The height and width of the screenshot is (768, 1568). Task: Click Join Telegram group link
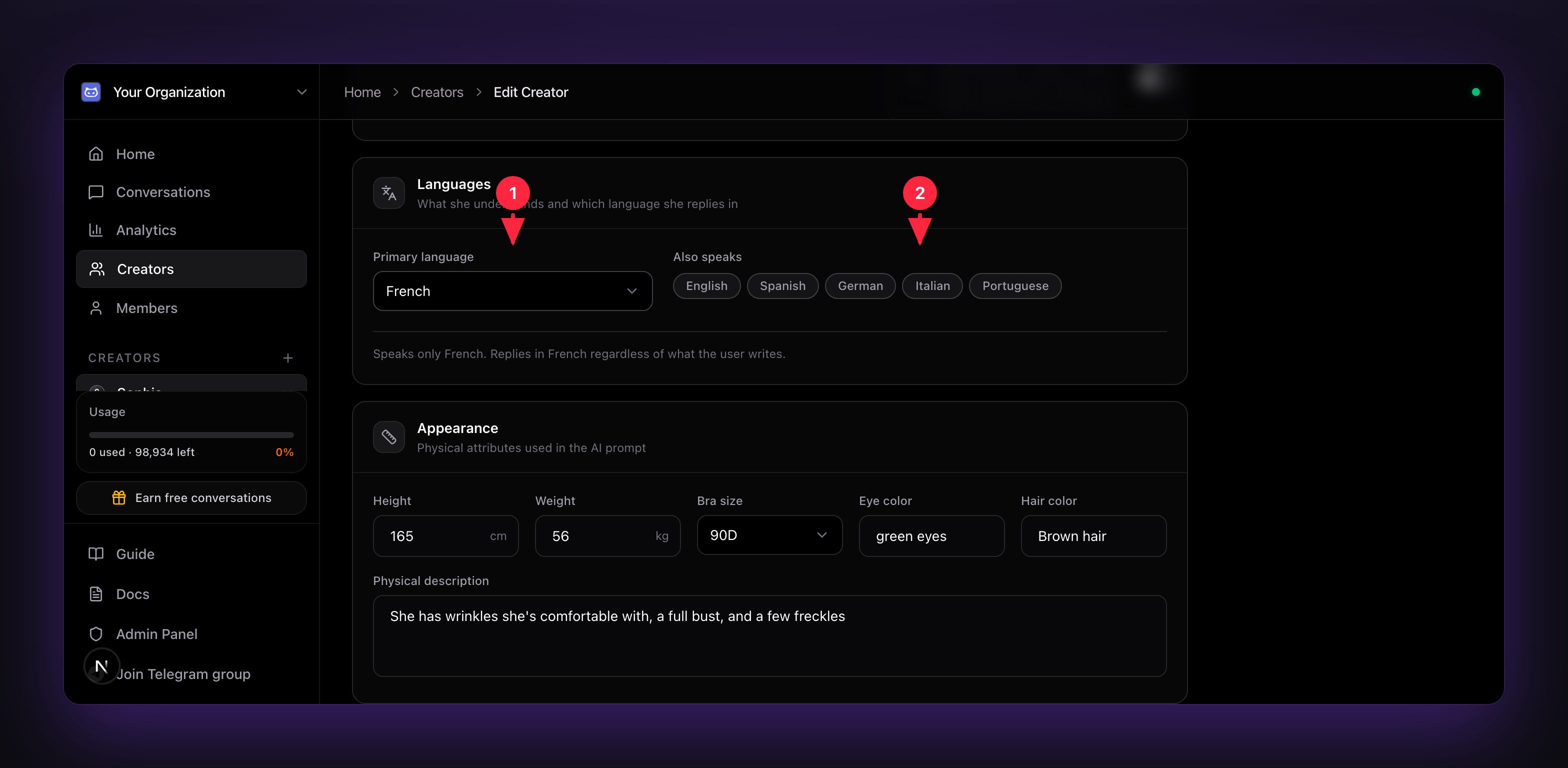click(x=183, y=674)
